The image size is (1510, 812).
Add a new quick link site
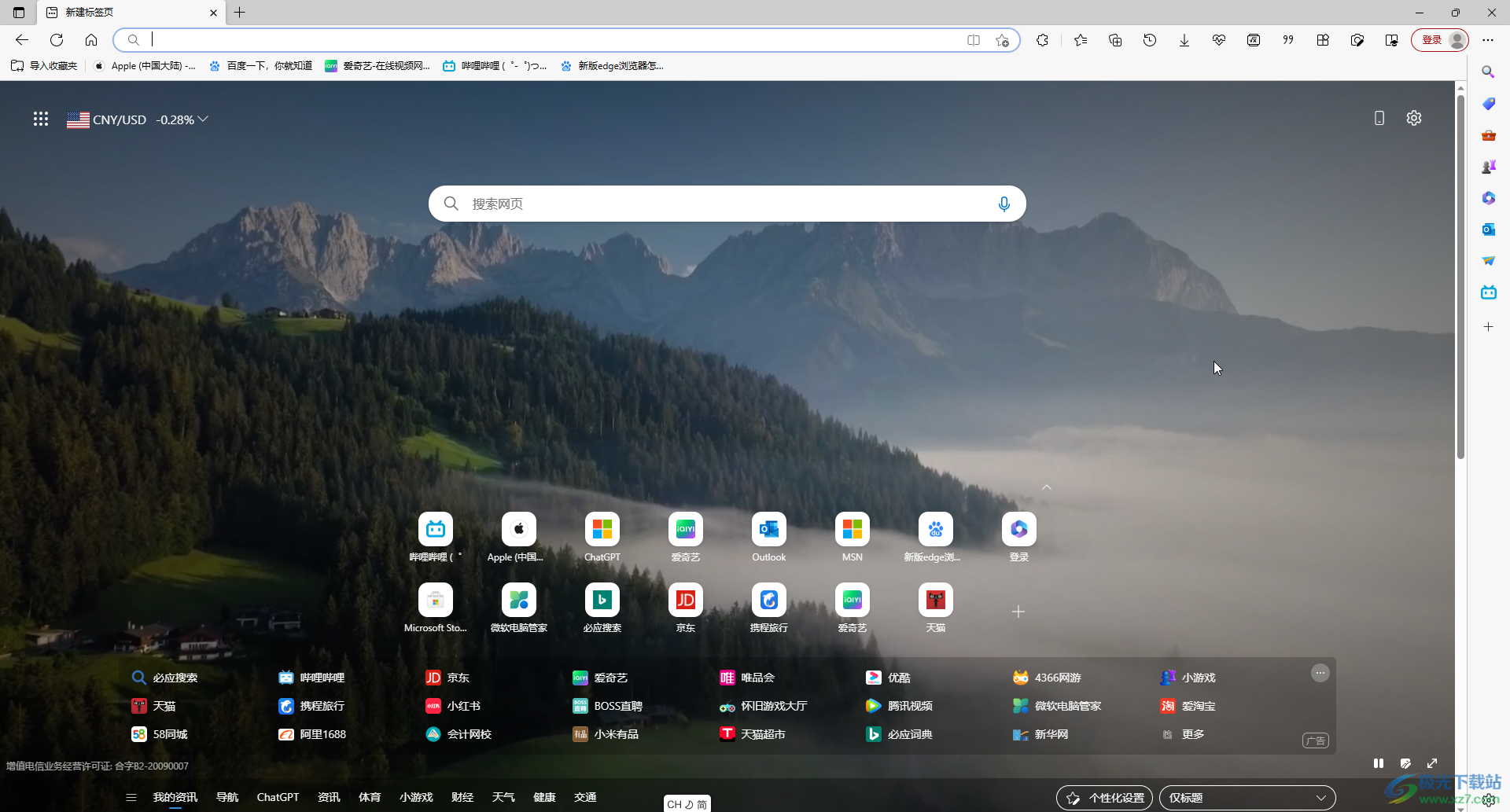pos(1018,612)
